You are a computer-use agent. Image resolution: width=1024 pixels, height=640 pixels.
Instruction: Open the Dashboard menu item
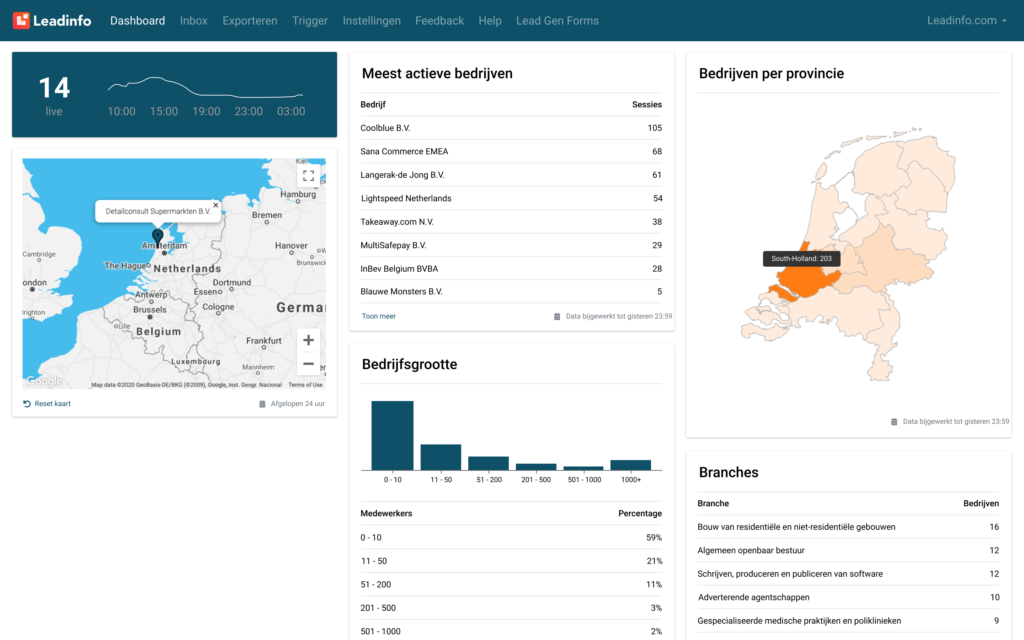click(137, 21)
